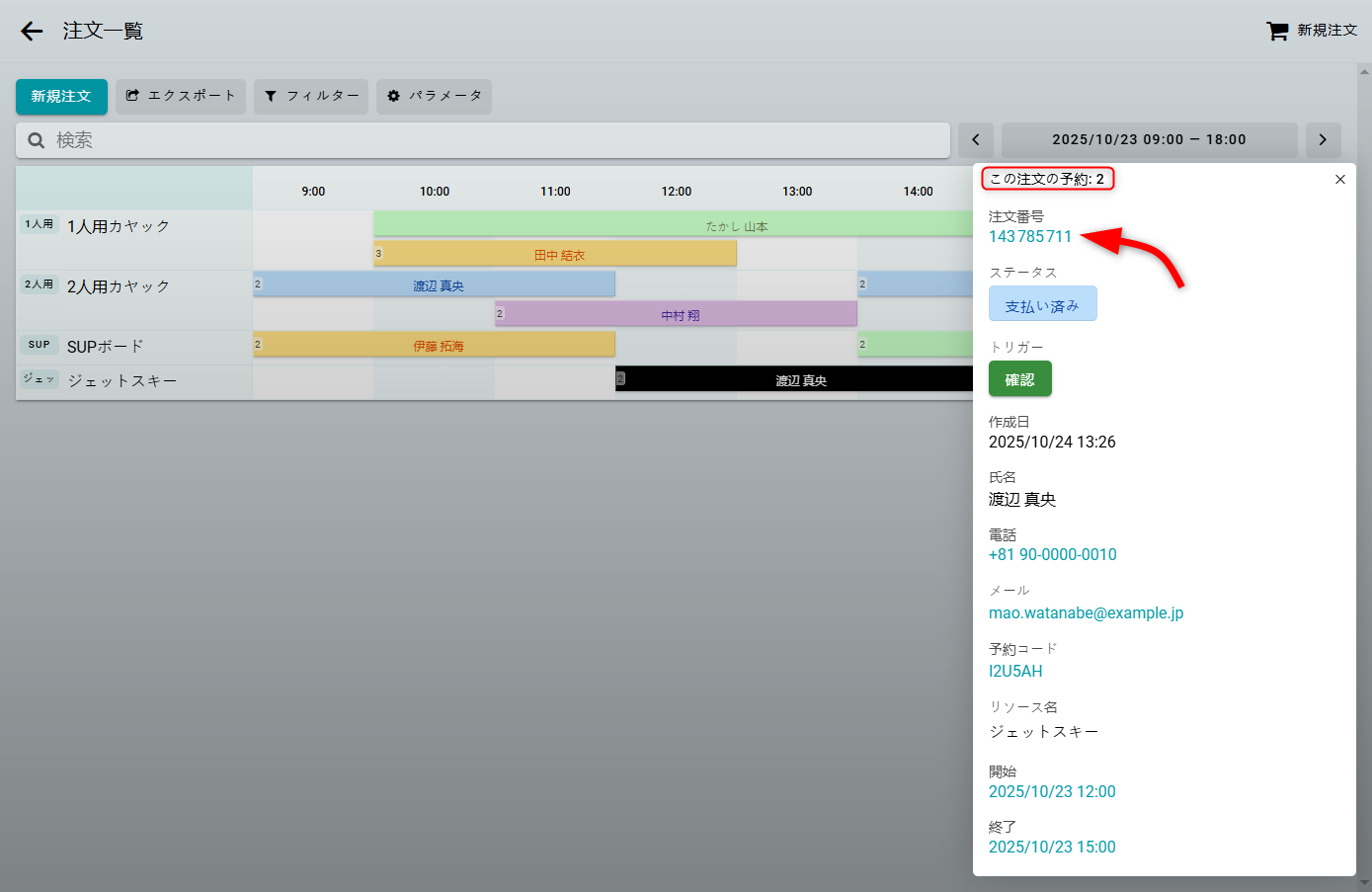Open パラメータ settings

[434, 97]
